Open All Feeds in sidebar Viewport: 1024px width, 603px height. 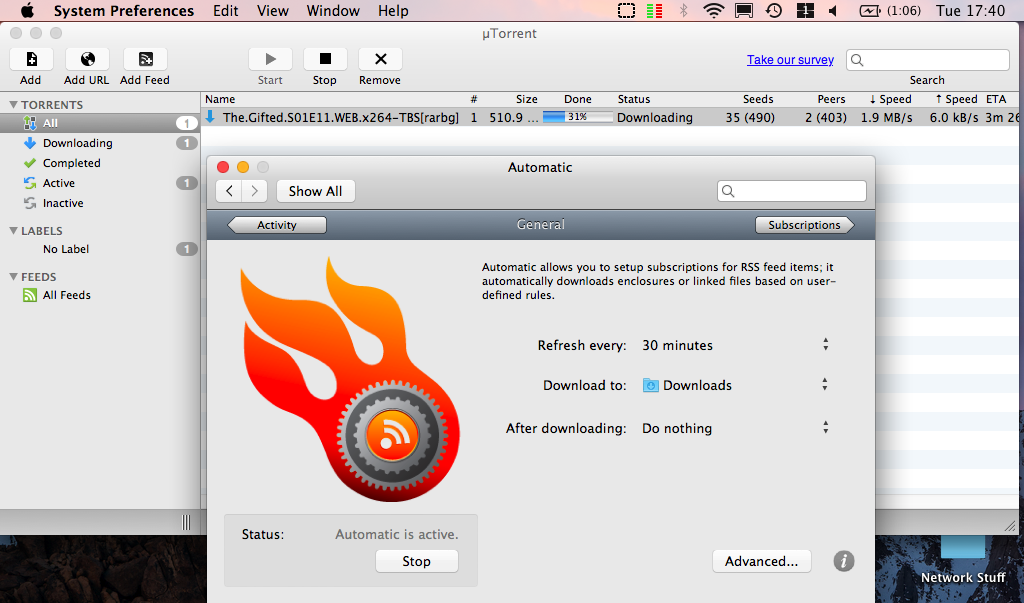coord(99,295)
